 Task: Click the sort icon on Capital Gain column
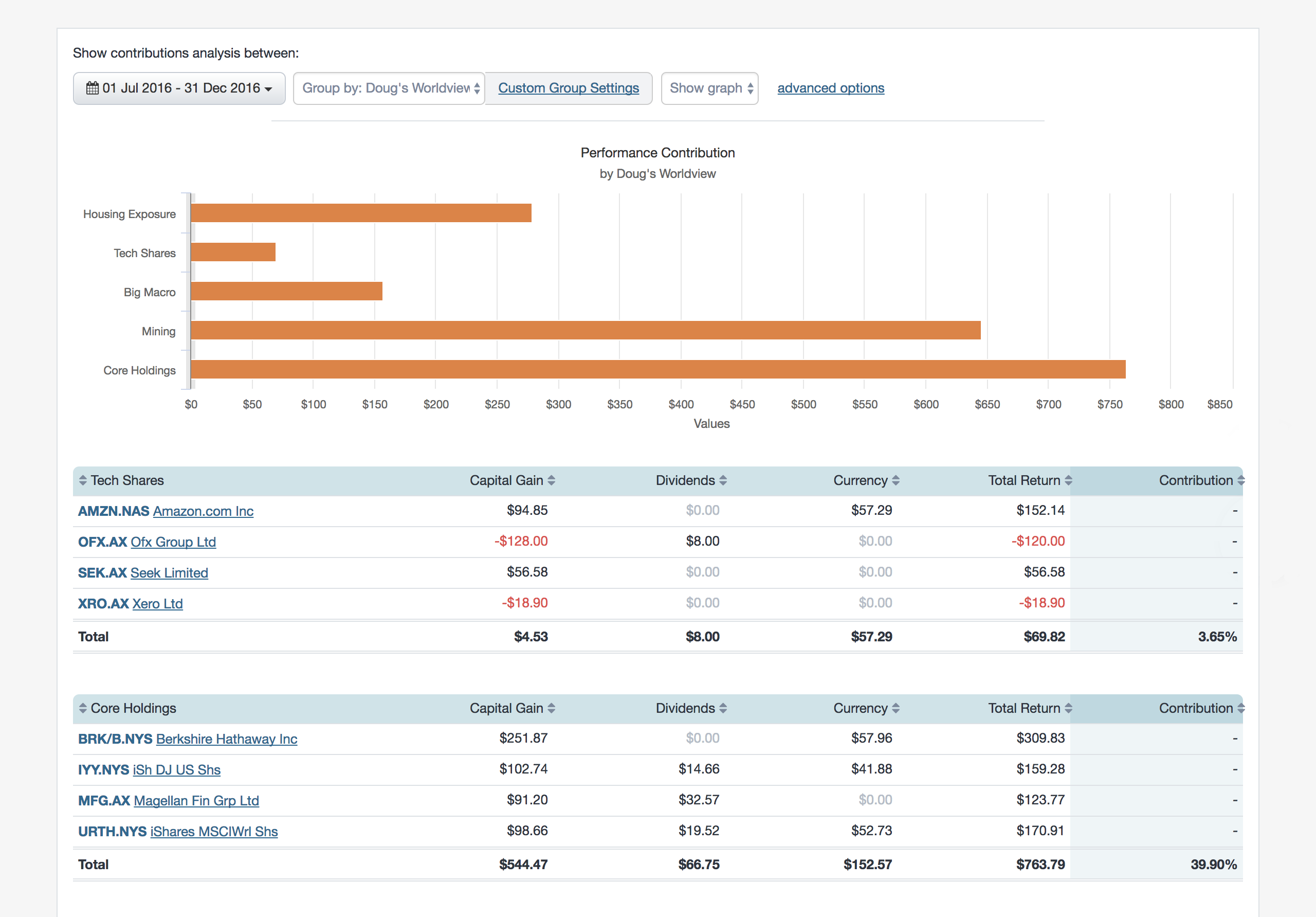pos(552,480)
